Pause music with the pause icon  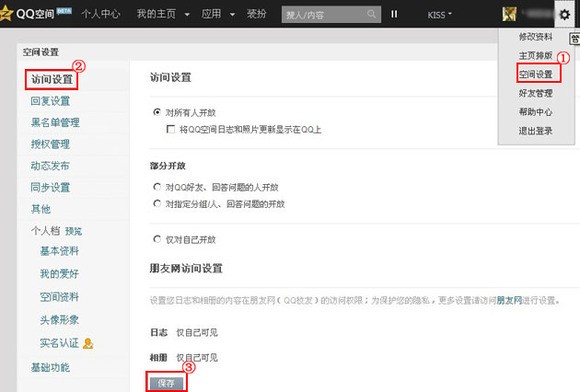click(394, 14)
